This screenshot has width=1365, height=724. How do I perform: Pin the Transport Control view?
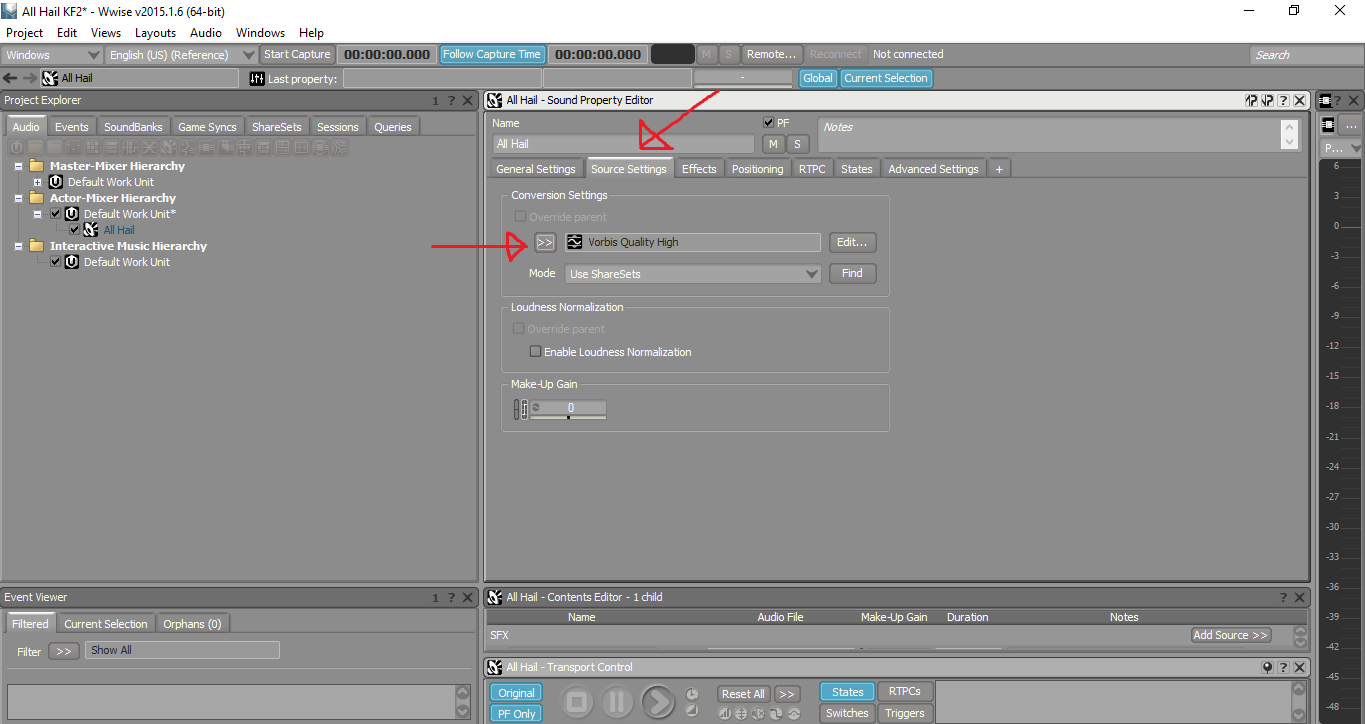point(1267,667)
